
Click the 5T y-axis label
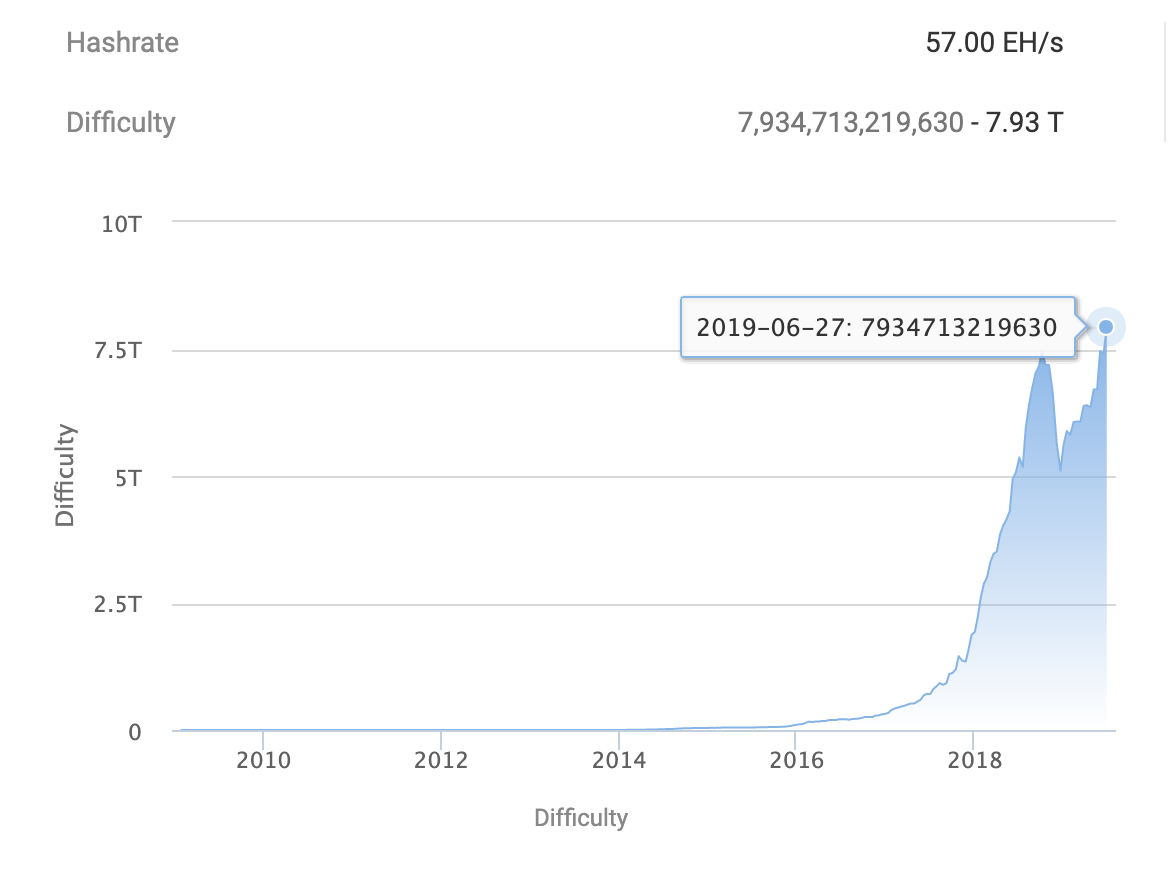128,477
